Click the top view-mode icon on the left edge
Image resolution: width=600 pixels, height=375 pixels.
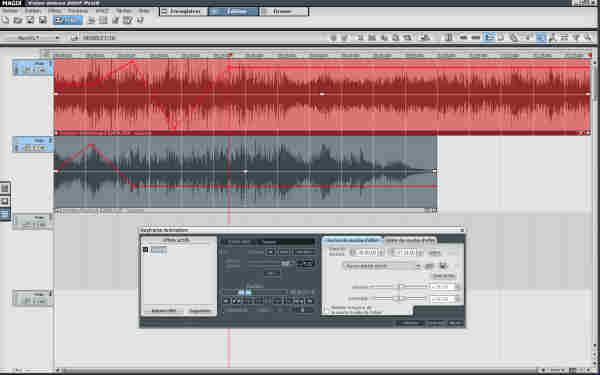tap(5, 188)
